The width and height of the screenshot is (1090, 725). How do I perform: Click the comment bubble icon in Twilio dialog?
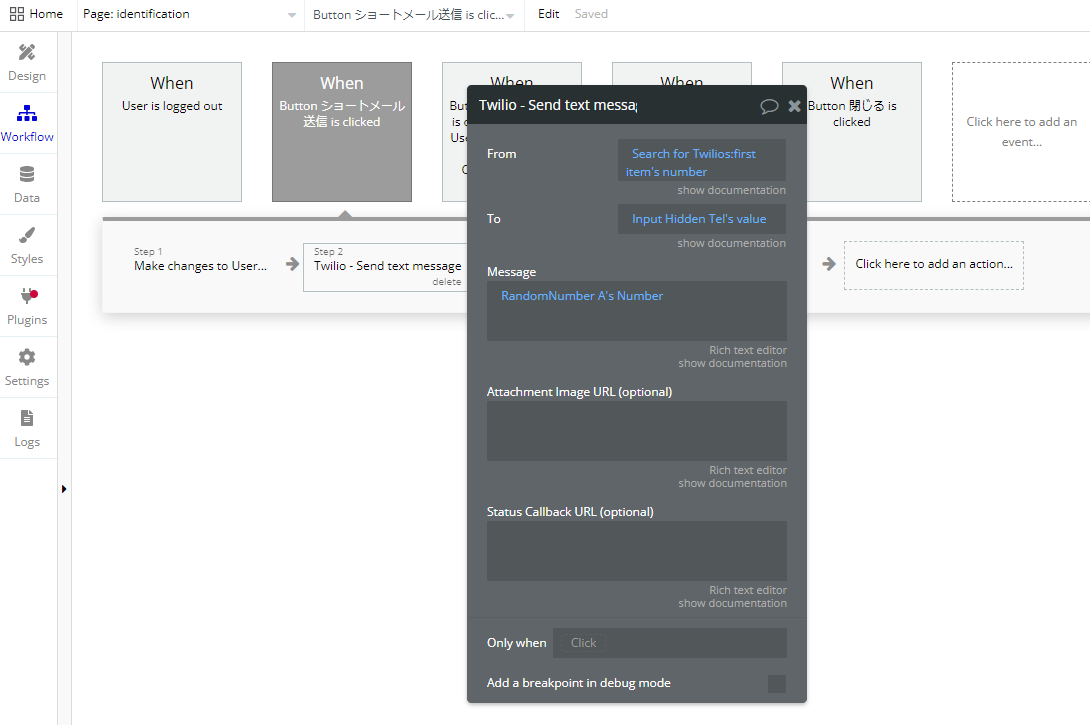click(x=769, y=106)
